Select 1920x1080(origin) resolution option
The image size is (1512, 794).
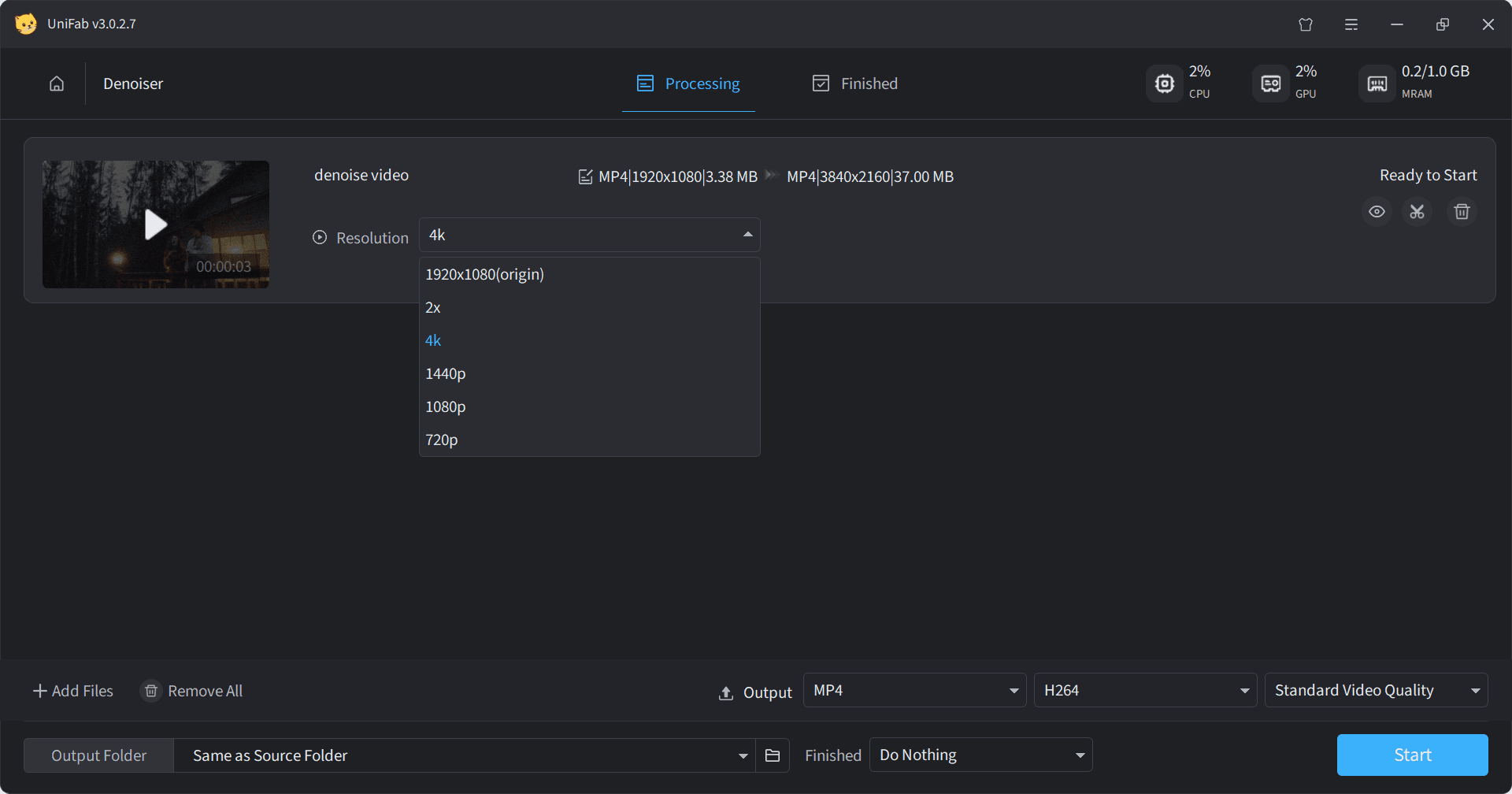[x=484, y=274]
